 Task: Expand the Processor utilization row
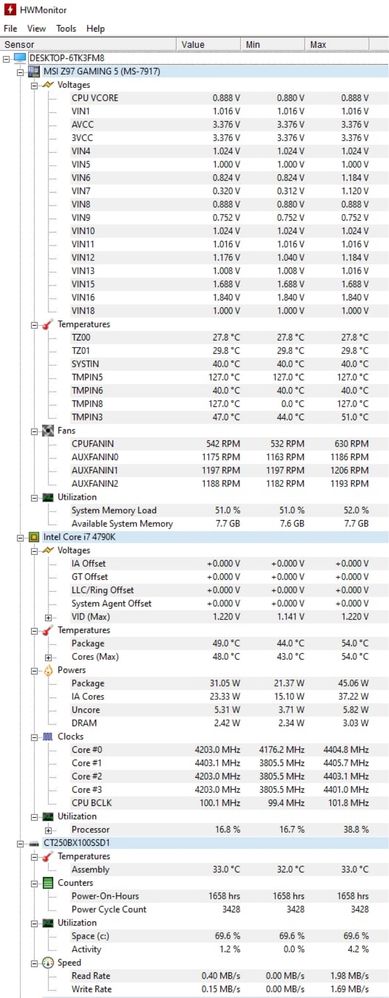tap(48, 829)
